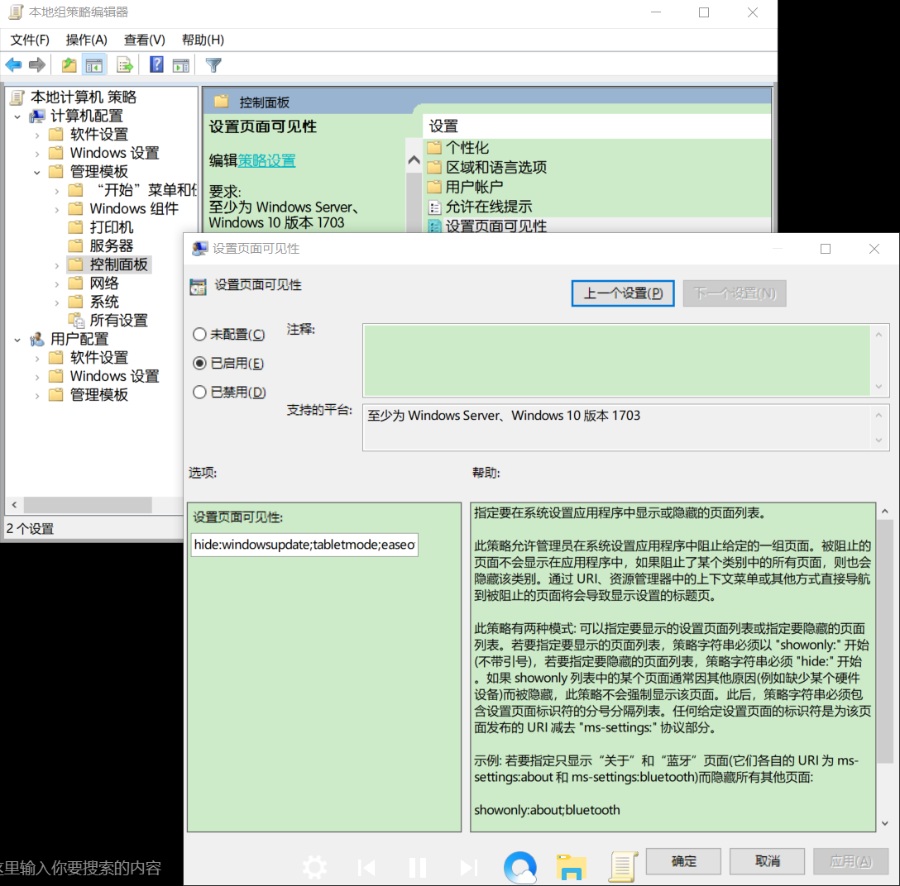This screenshot has width=900, height=886.
Task: Open the 操作(A) menu
Action: click(87, 40)
